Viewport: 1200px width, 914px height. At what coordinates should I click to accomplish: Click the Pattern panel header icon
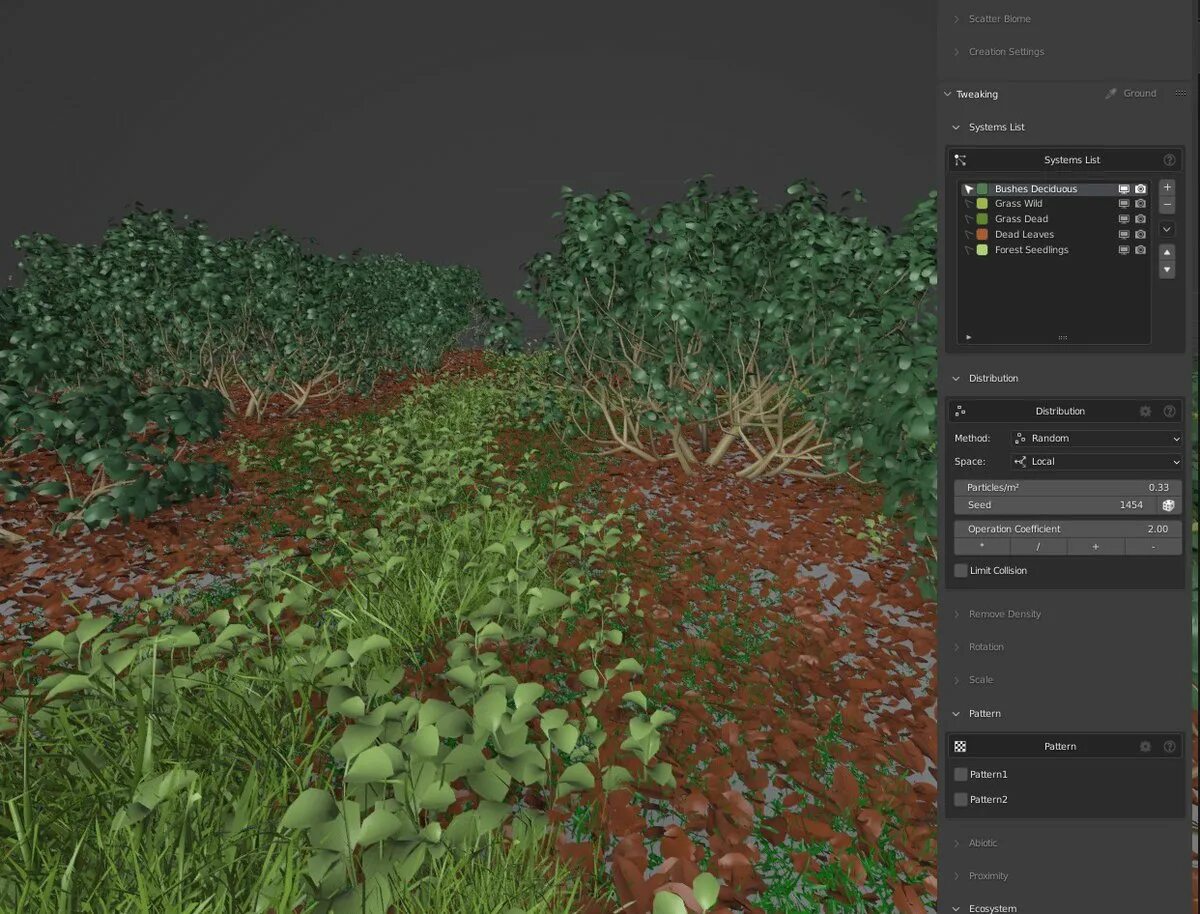[x=960, y=746]
